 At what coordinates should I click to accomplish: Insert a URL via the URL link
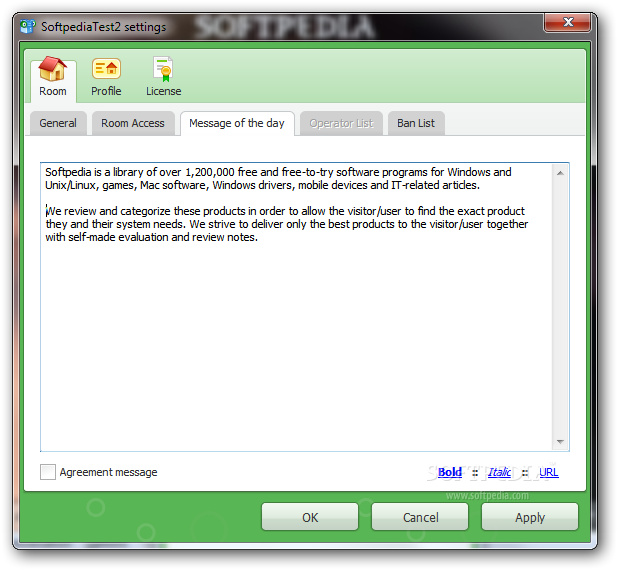point(549,472)
